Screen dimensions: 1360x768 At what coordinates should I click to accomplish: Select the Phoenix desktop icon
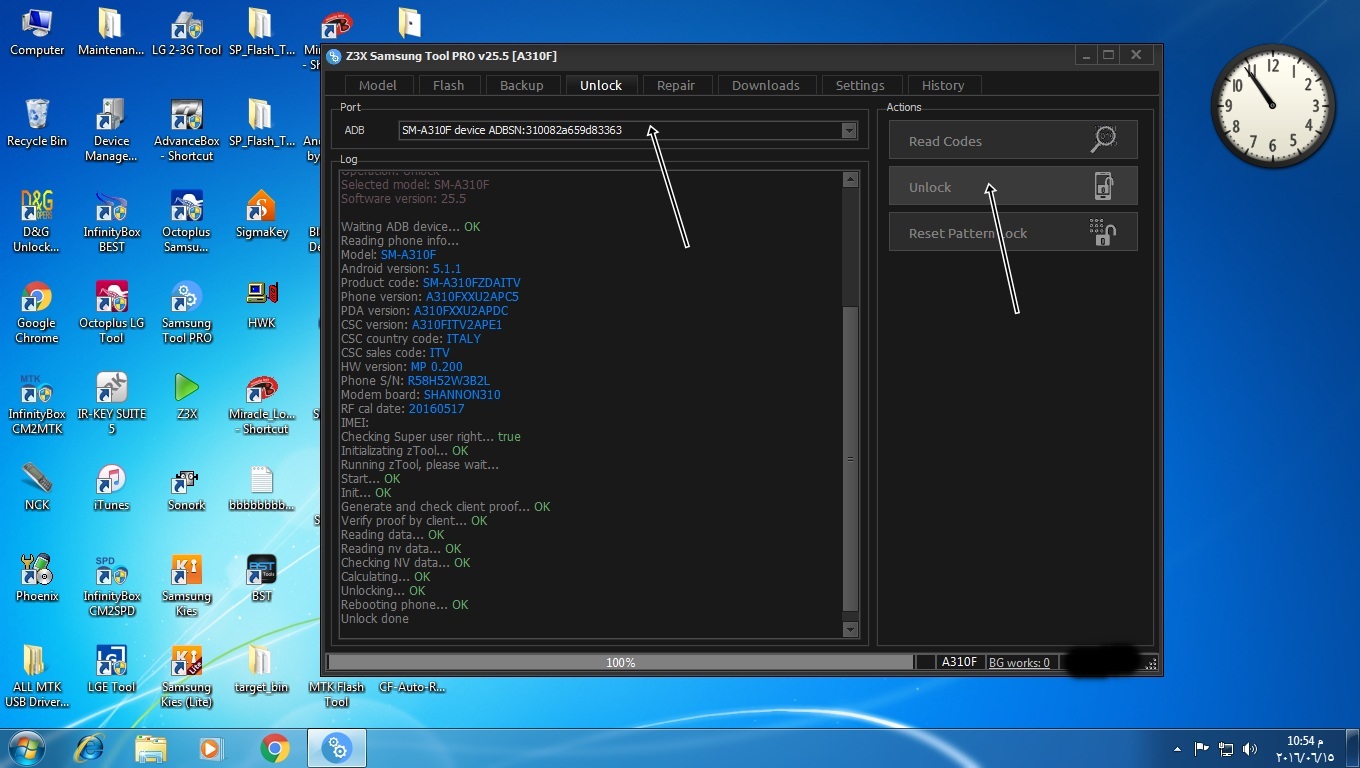pos(37,578)
